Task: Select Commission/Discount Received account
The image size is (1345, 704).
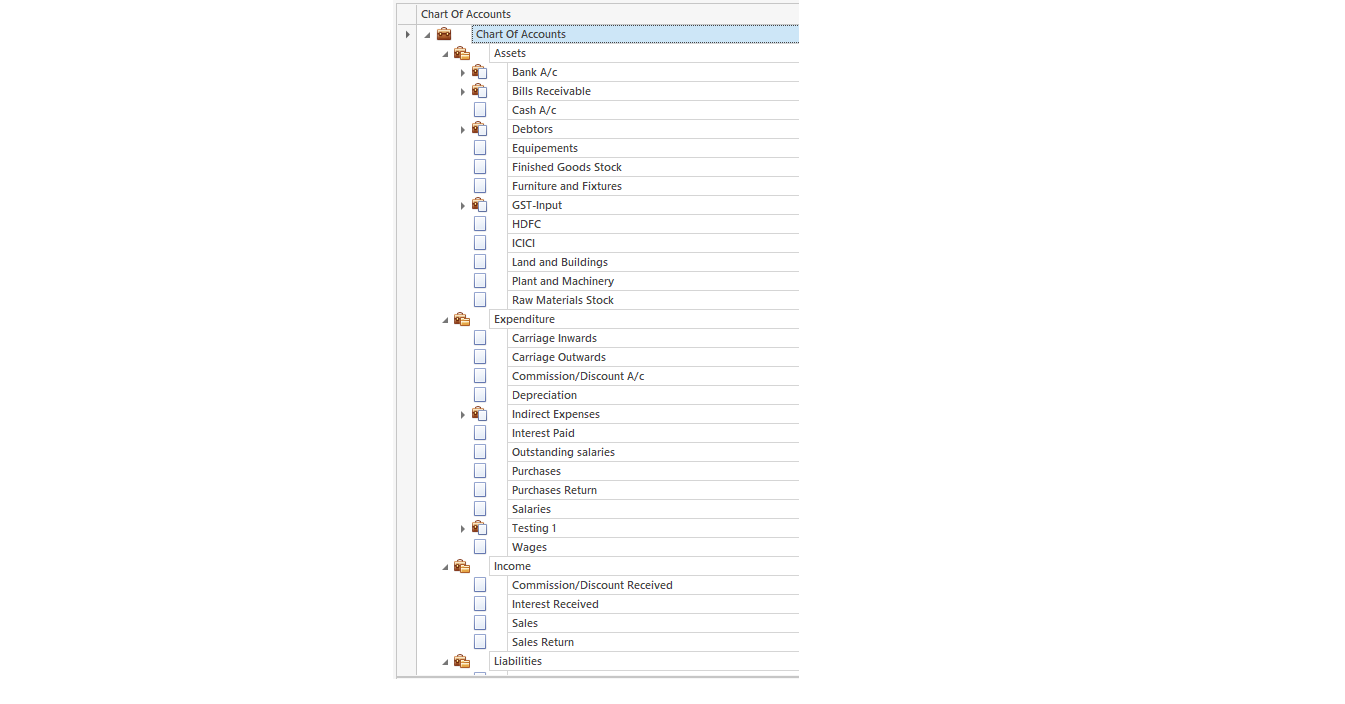Action: [591, 585]
